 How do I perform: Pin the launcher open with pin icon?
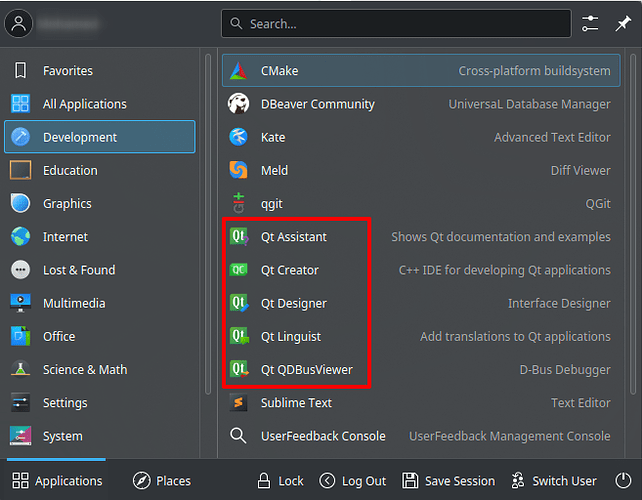(x=623, y=23)
